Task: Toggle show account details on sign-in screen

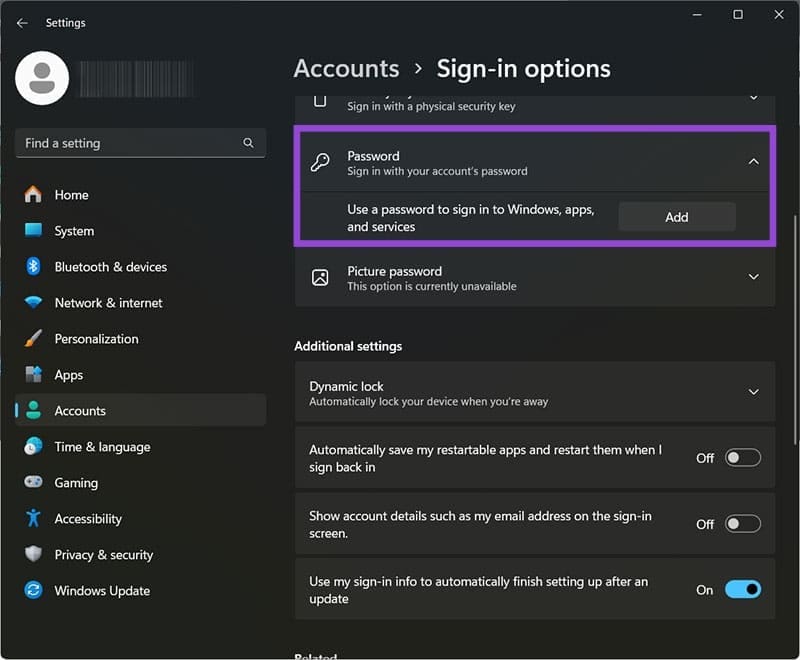Action: point(742,524)
